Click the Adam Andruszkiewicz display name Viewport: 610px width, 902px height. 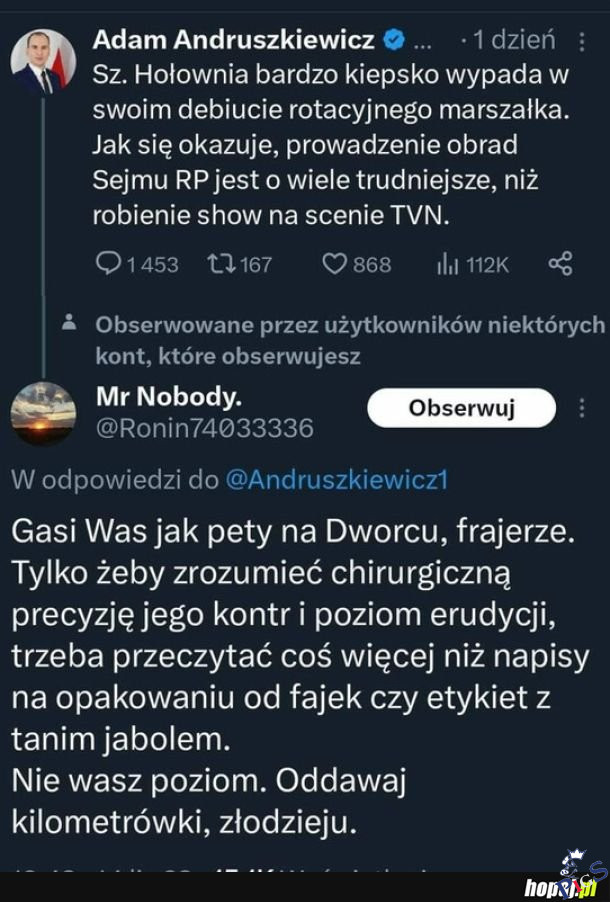click(x=233, y=41)
